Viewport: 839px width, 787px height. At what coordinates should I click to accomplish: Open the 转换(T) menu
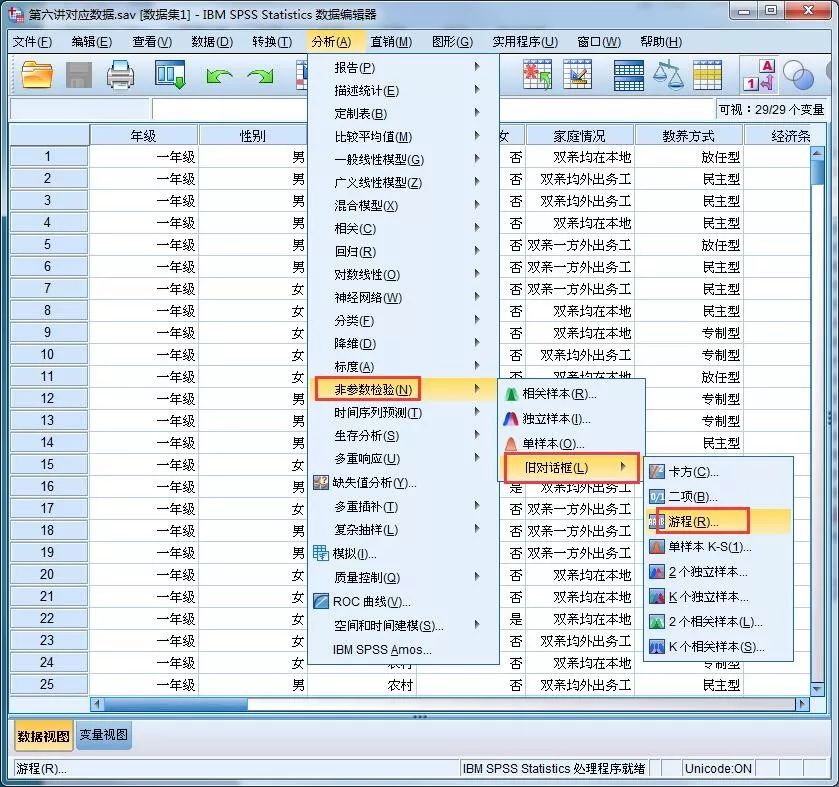tap(272, 42)
